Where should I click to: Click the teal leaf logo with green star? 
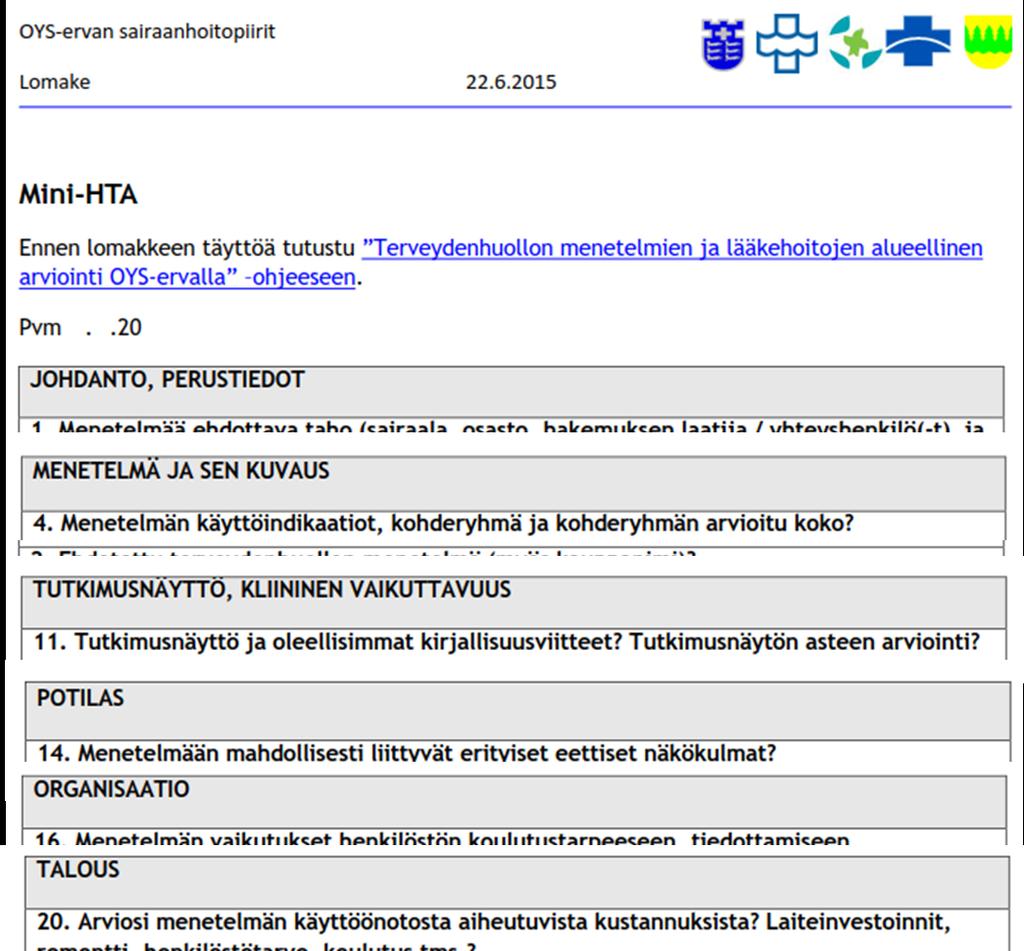tap(855, 42)
